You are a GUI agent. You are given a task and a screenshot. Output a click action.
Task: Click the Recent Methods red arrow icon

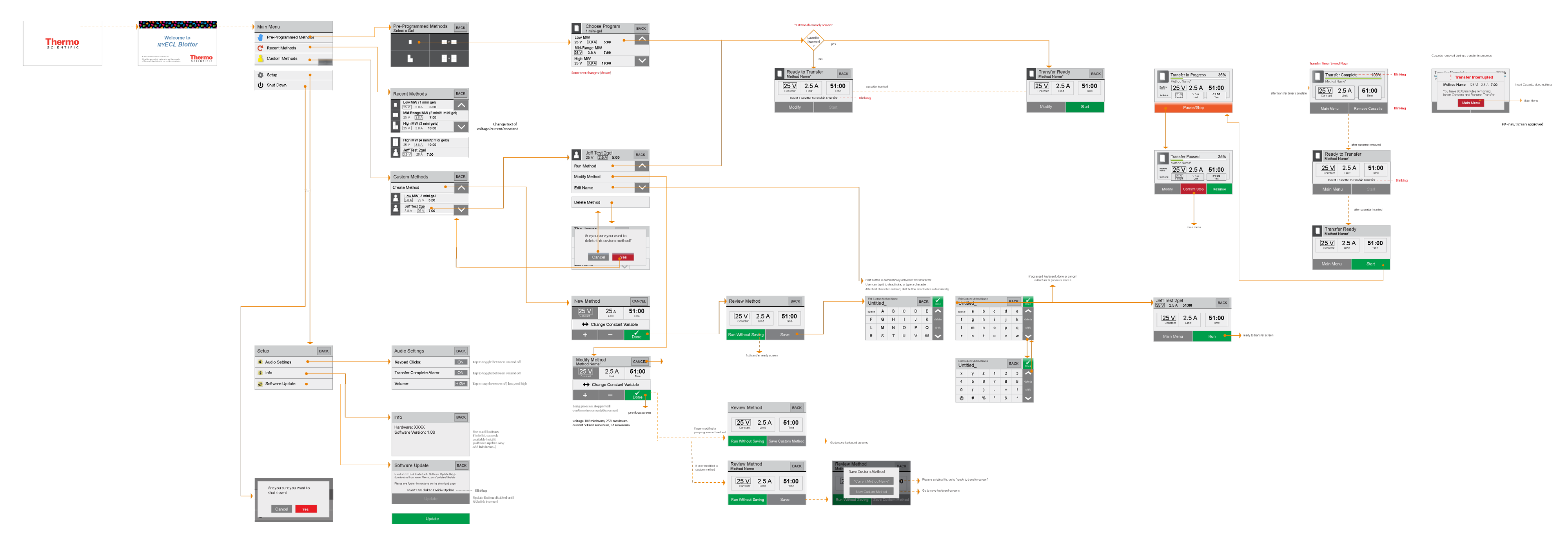click(261, 48)
